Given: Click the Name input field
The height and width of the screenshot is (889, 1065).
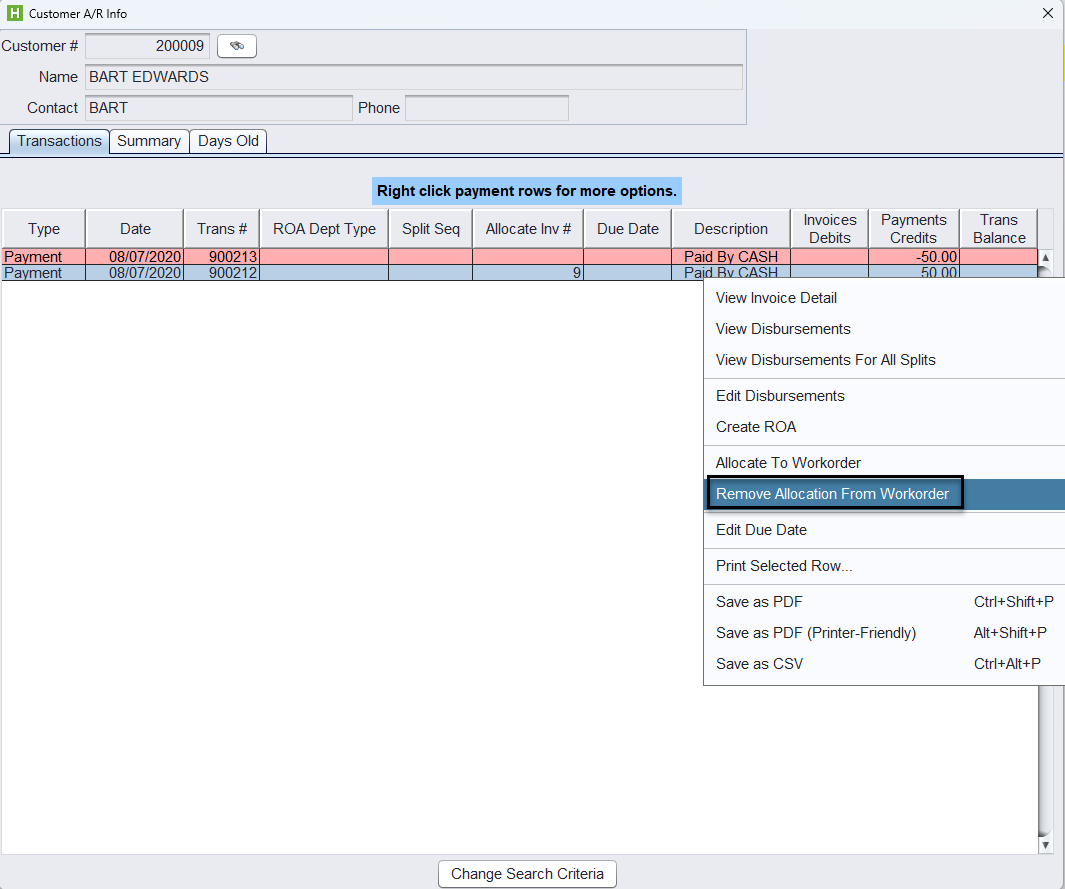Looking at the screenshot, I should [414, 78].
